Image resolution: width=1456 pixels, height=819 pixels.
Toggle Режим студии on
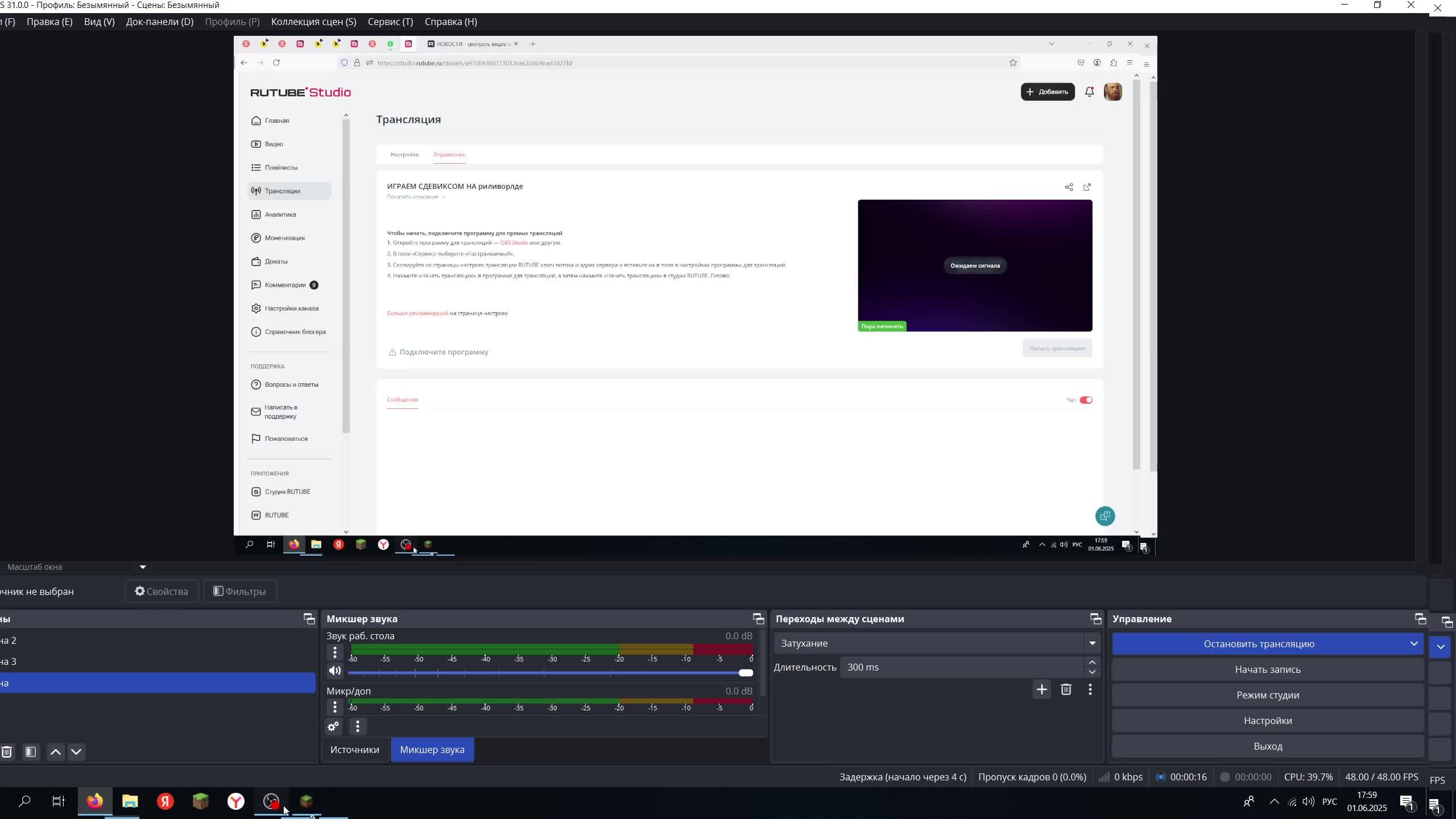(x=1267, y=695)
